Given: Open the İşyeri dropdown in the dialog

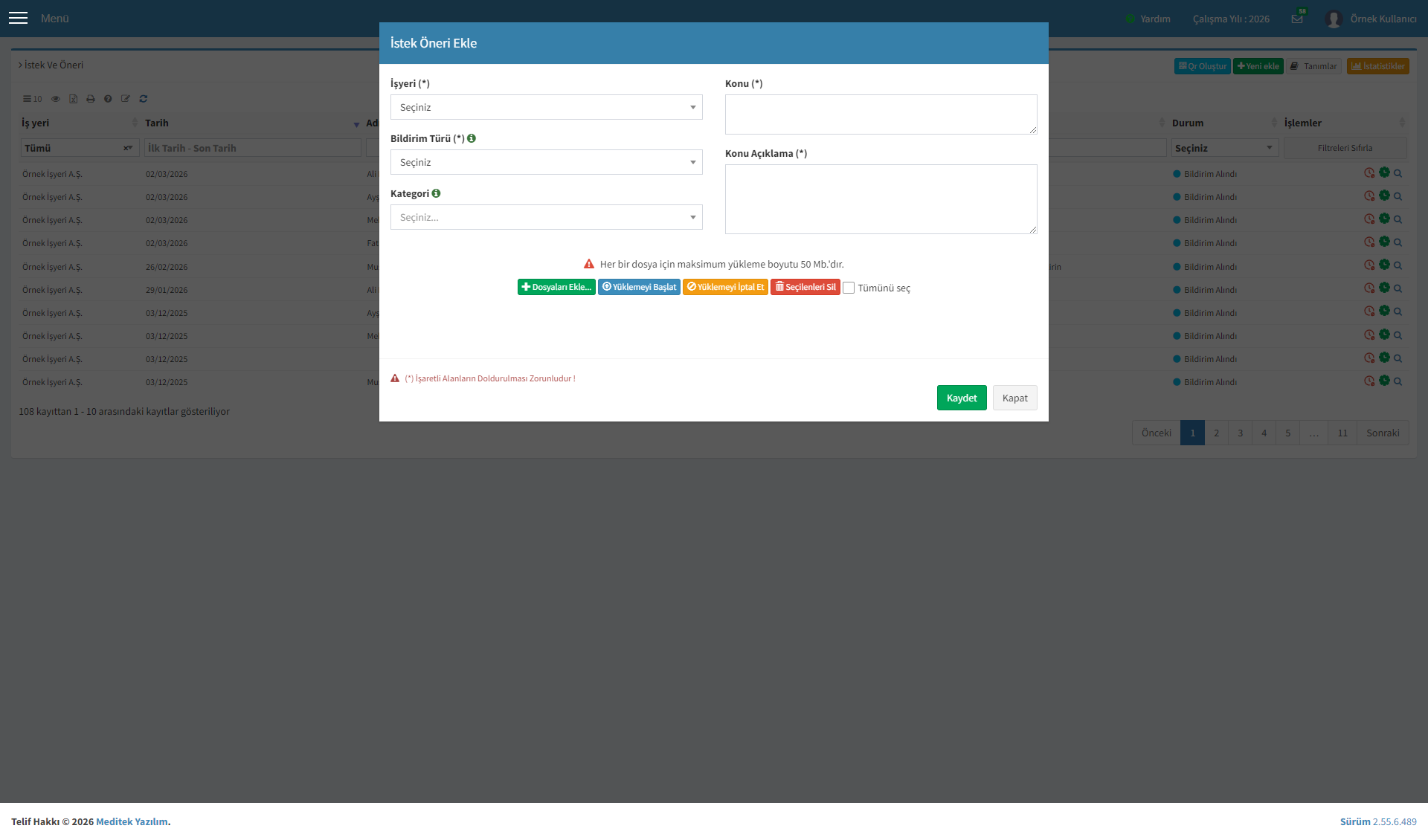Looking at the screenshot, I should click(x=547, y=107).
